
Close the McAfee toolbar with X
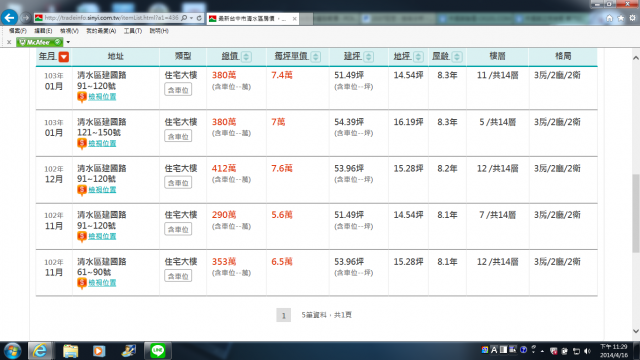point(9,42)
